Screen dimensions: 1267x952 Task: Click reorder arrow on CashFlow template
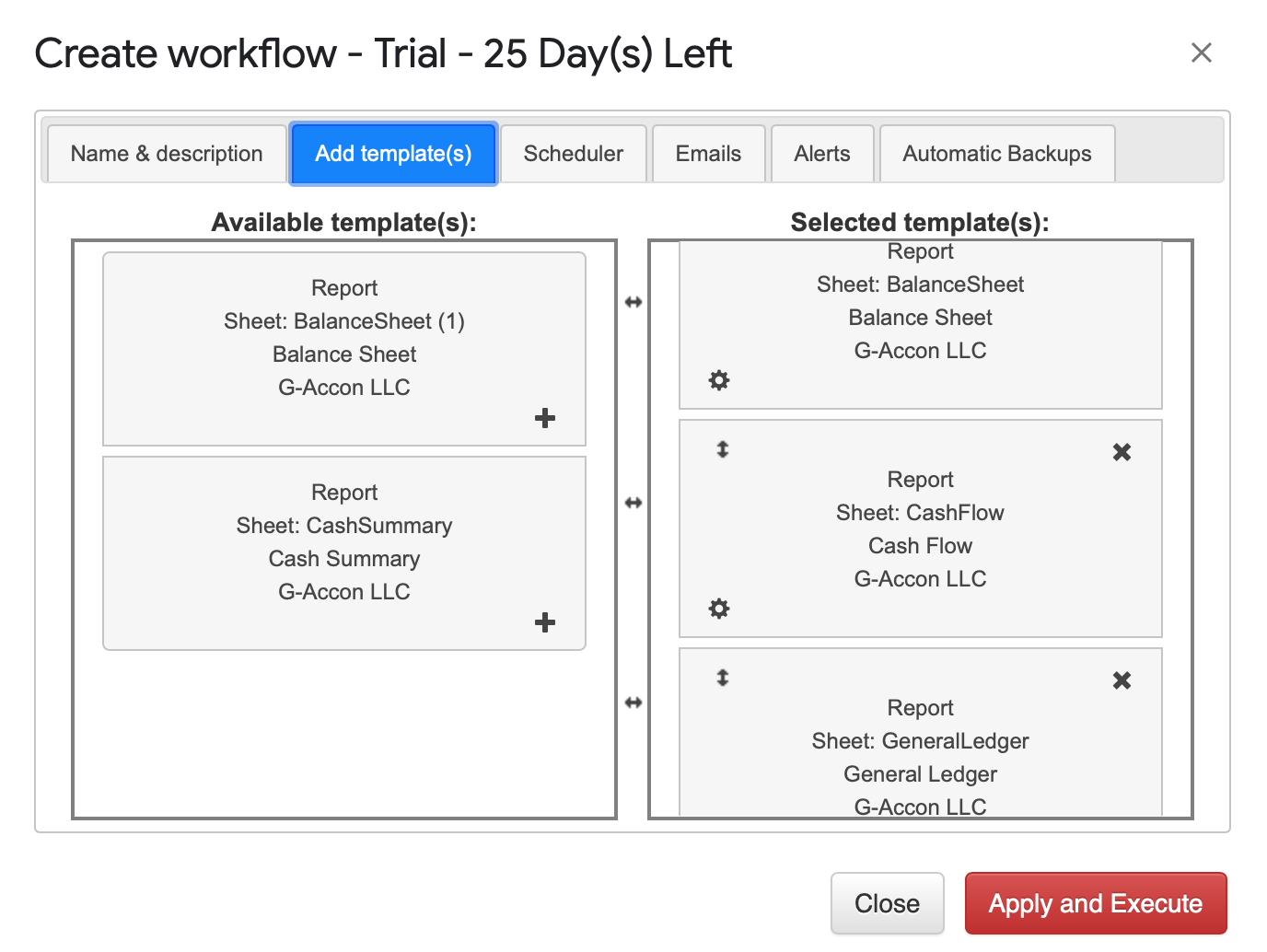(x=723, y=449)
